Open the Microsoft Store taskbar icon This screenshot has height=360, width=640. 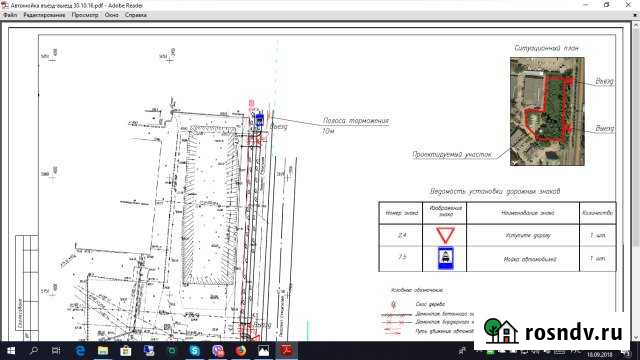click(126, 351)
